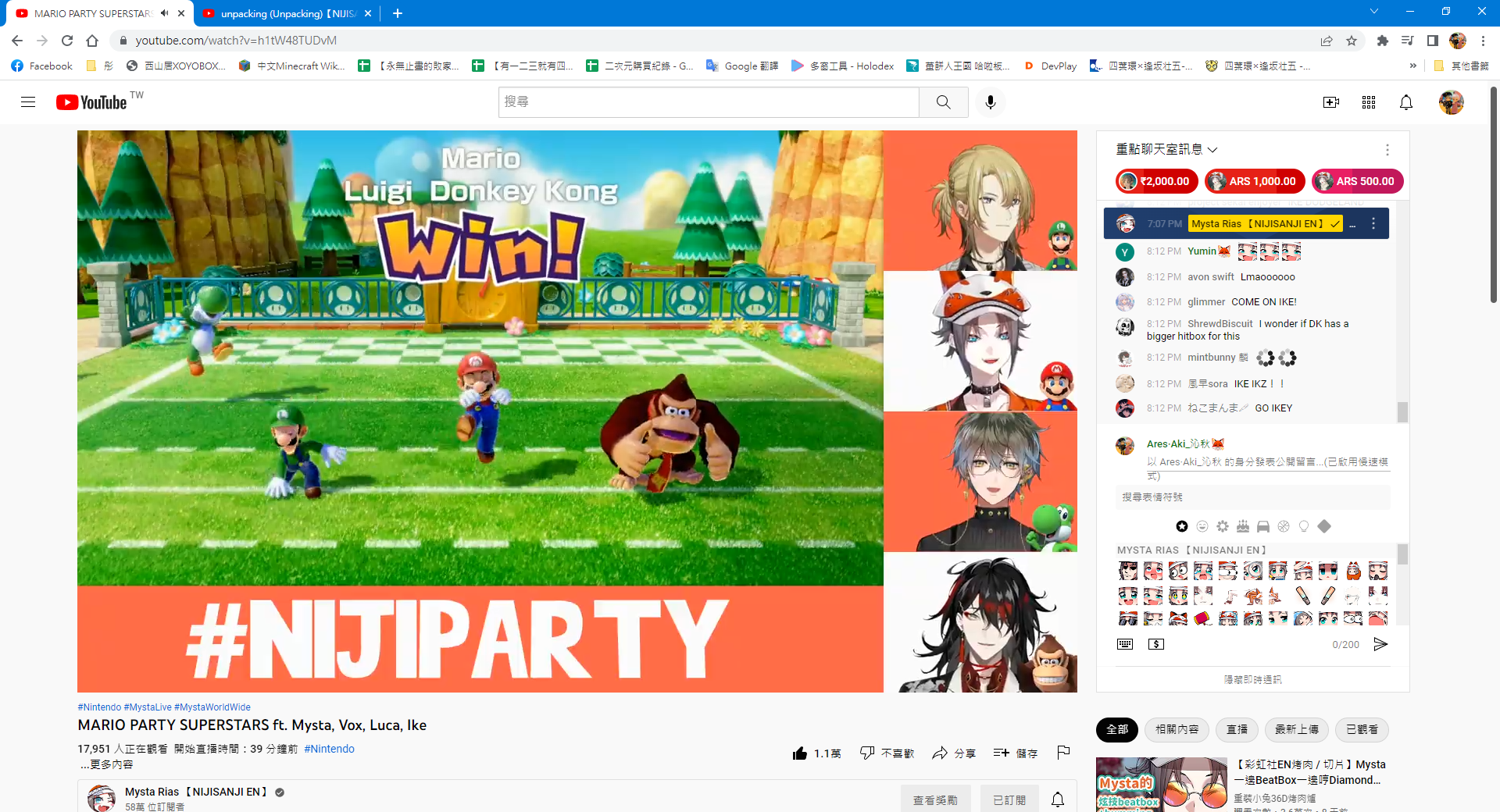This screenshot has width=1500, height=812.
Task: Click the chat messages scrollbar thumb
Action: (x=1402, y=412)
